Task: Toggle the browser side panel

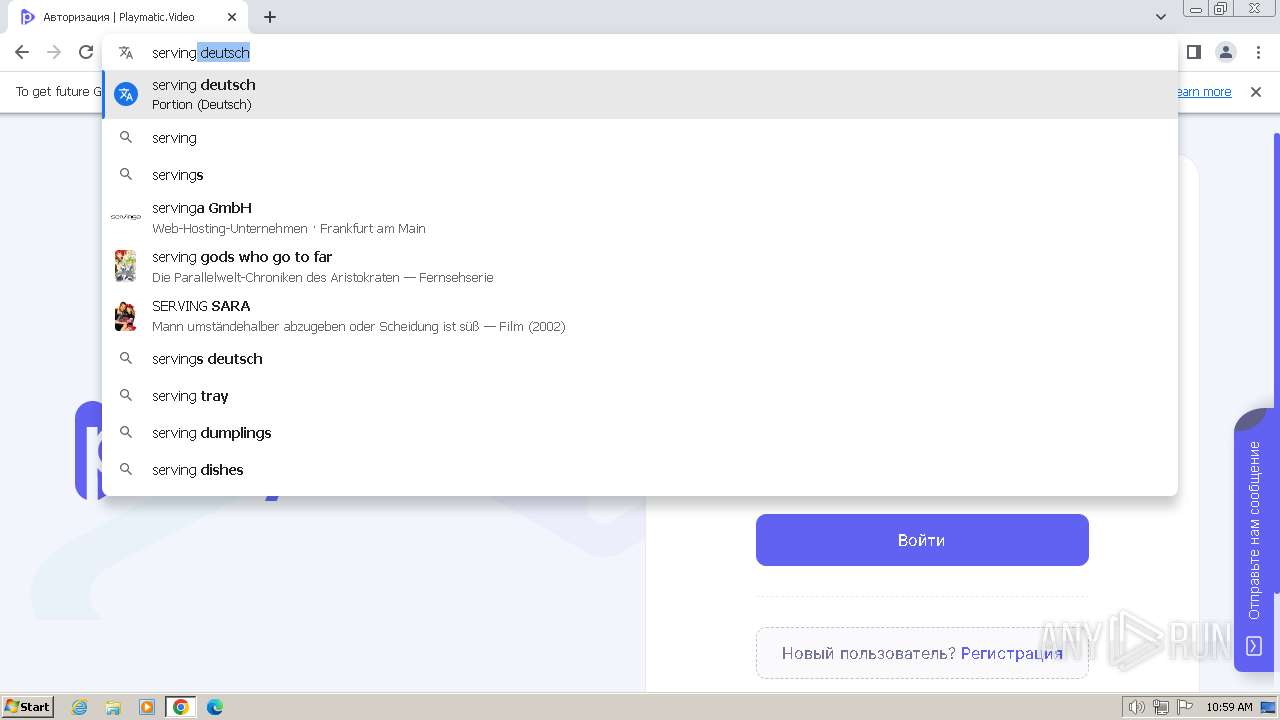Action: pos(1193,52)
